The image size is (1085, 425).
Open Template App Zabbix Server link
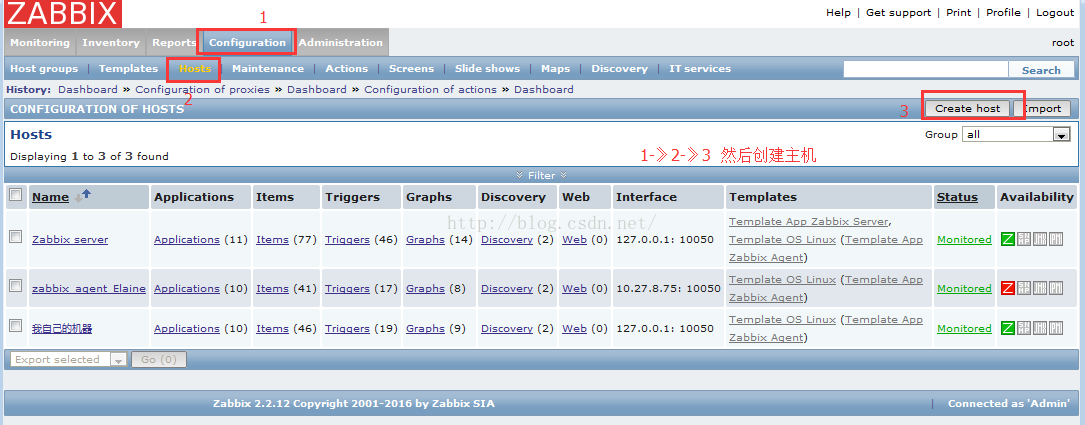[x=808, y=221]
